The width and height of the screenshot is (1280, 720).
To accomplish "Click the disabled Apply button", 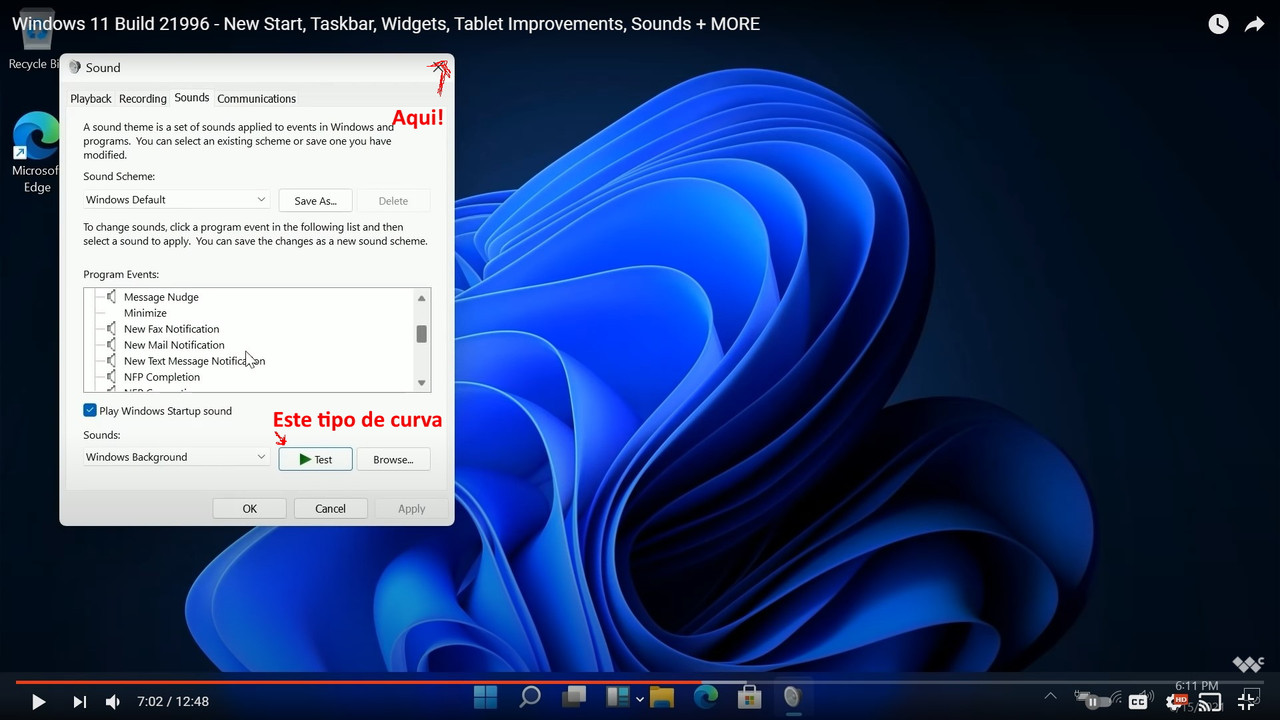I will click(412, 508).
